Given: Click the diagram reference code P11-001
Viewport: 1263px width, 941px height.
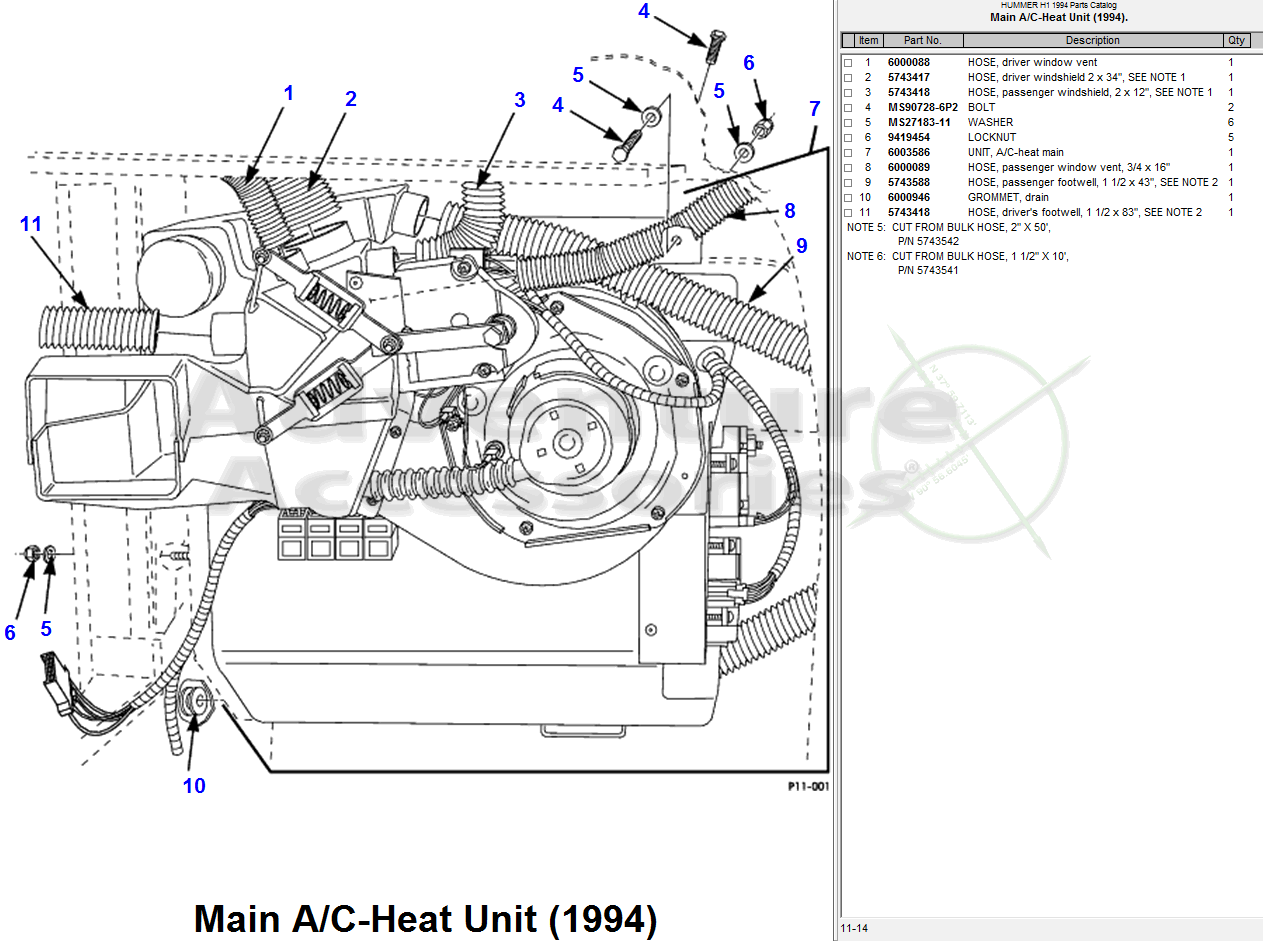Looking at the screenshot, I should 808,787.
